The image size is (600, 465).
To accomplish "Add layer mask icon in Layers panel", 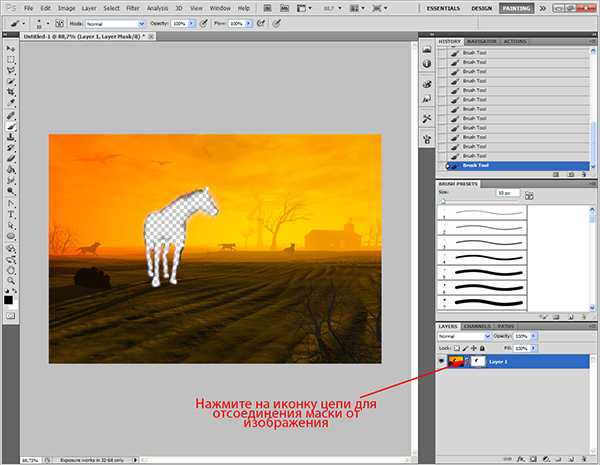I will point(533,459).
